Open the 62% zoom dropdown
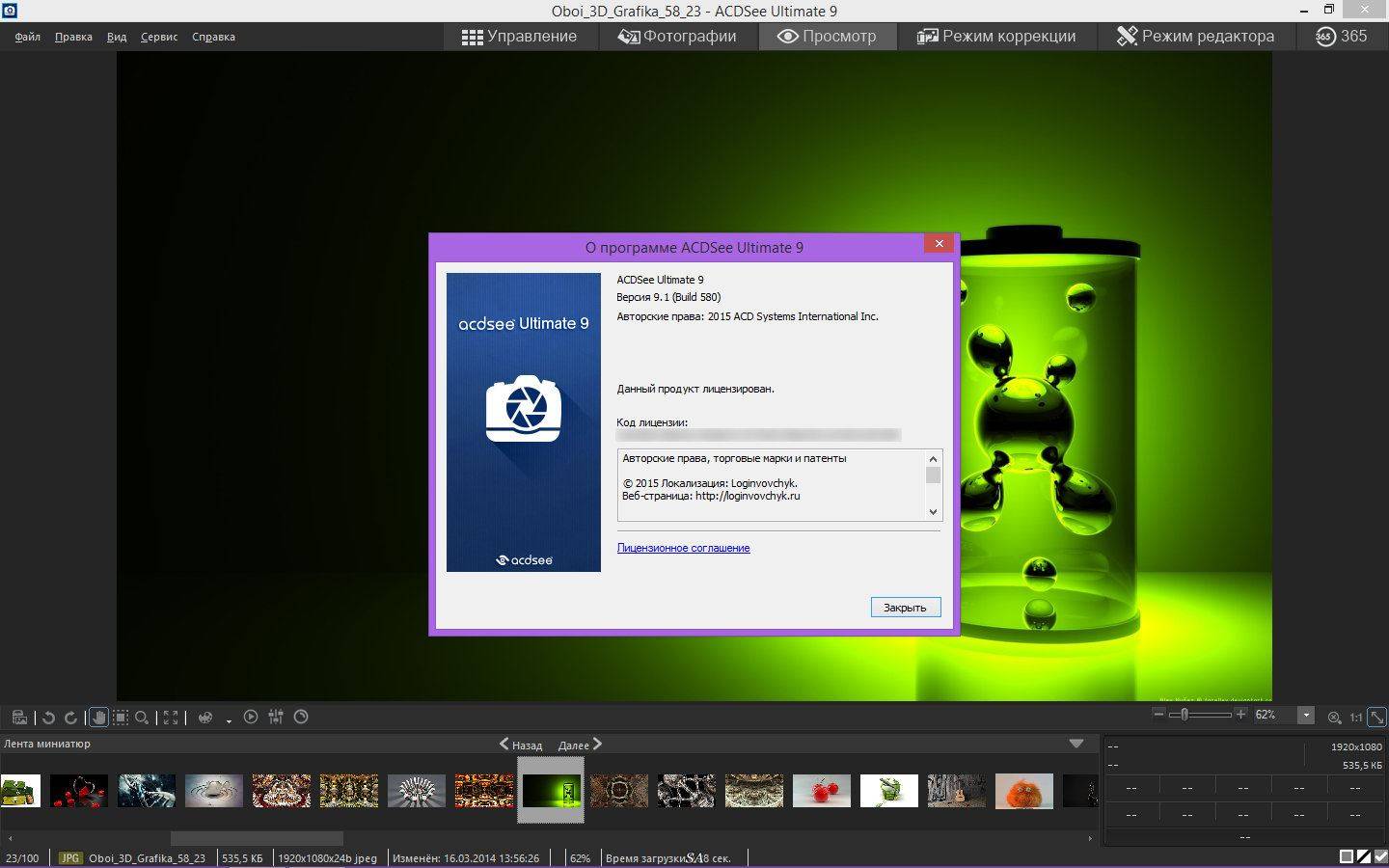The image size is (1389, 868). (x=1306, y=716)
